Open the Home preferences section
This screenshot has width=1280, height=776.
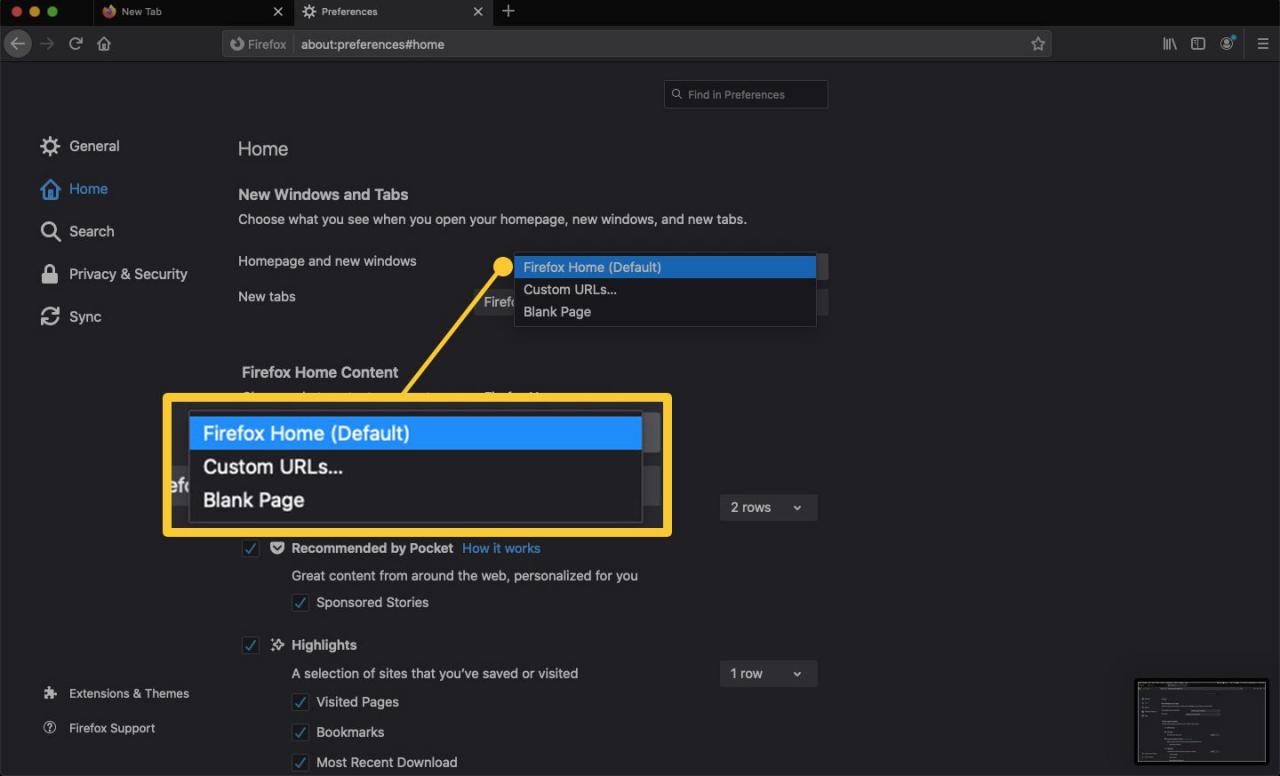[x=74, y=189]
